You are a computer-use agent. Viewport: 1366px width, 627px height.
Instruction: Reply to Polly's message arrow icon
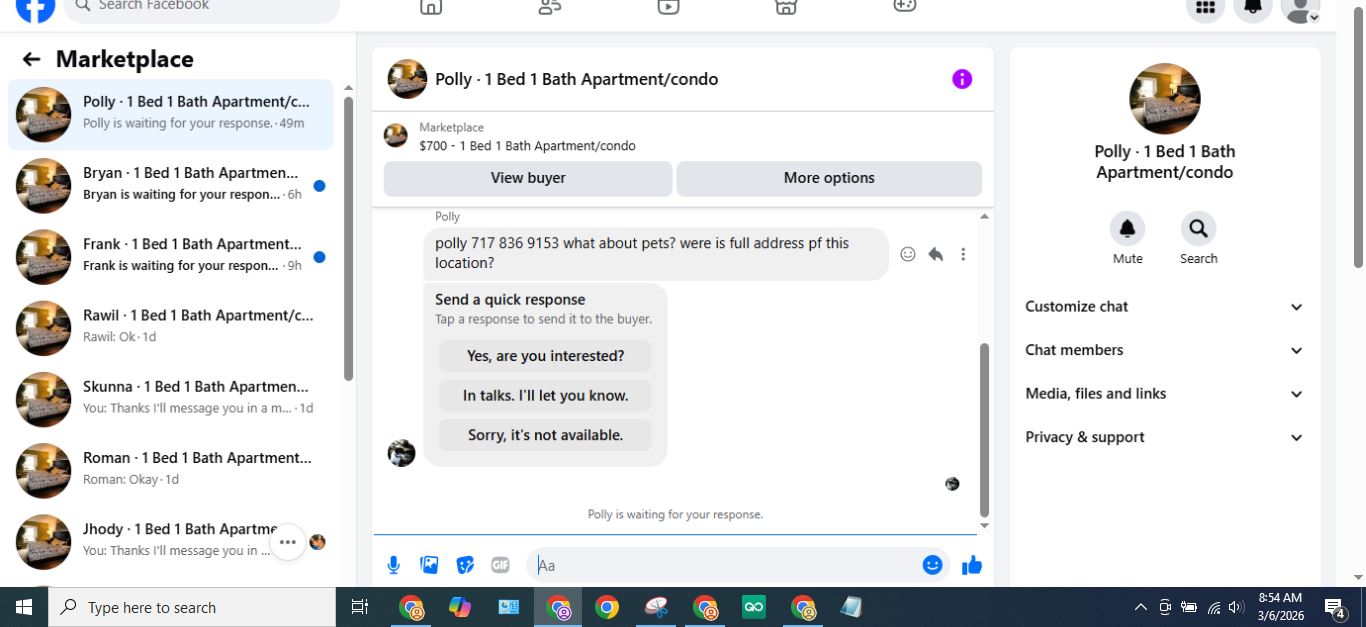pos(936,254)
